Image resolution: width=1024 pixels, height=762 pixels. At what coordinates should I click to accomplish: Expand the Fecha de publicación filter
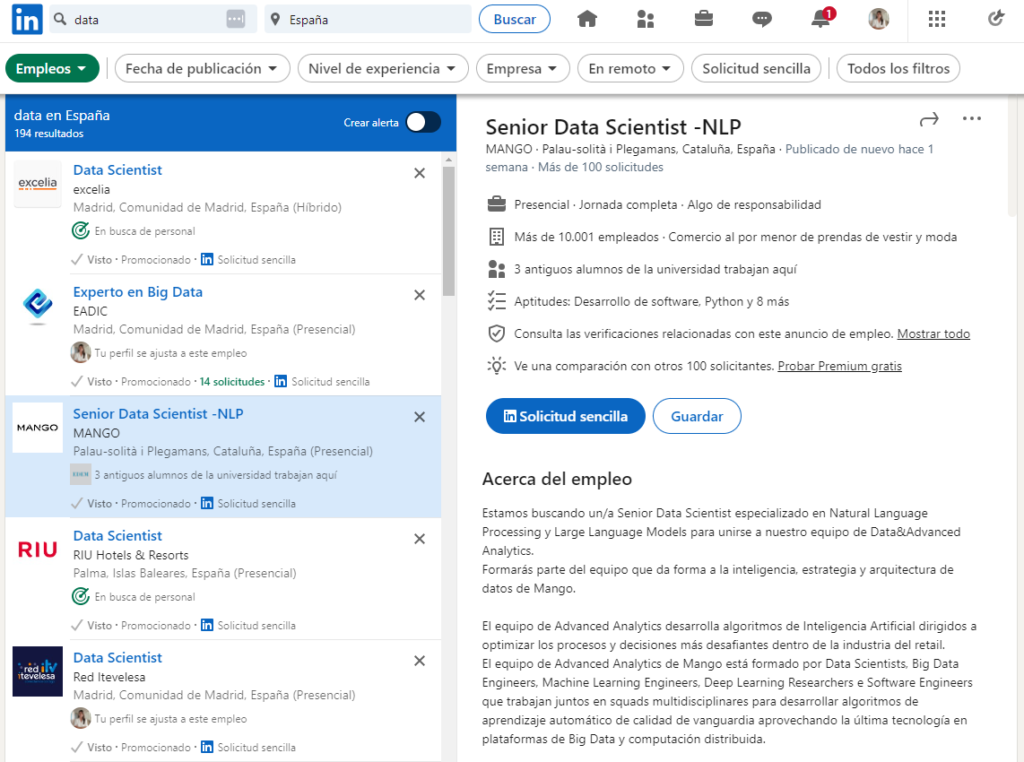tap(202, 69)
